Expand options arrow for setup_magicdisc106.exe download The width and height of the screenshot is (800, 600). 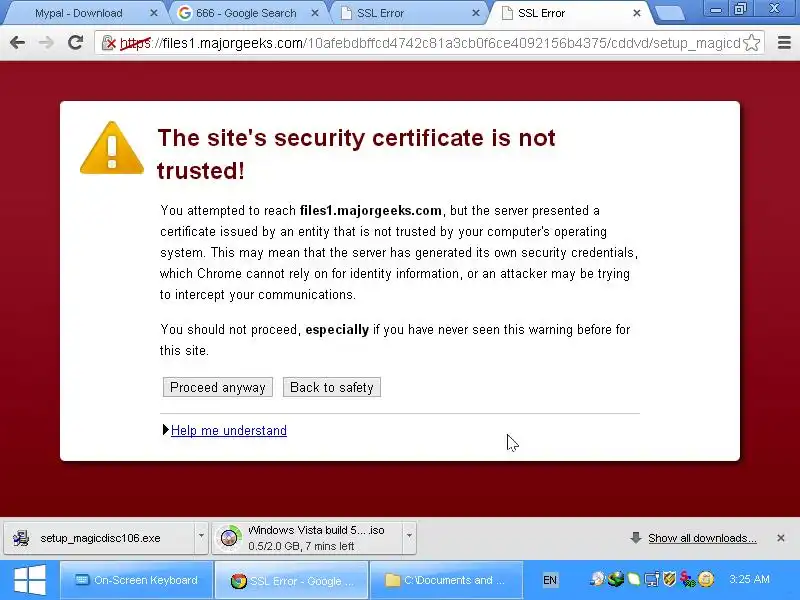pos(202,536)
